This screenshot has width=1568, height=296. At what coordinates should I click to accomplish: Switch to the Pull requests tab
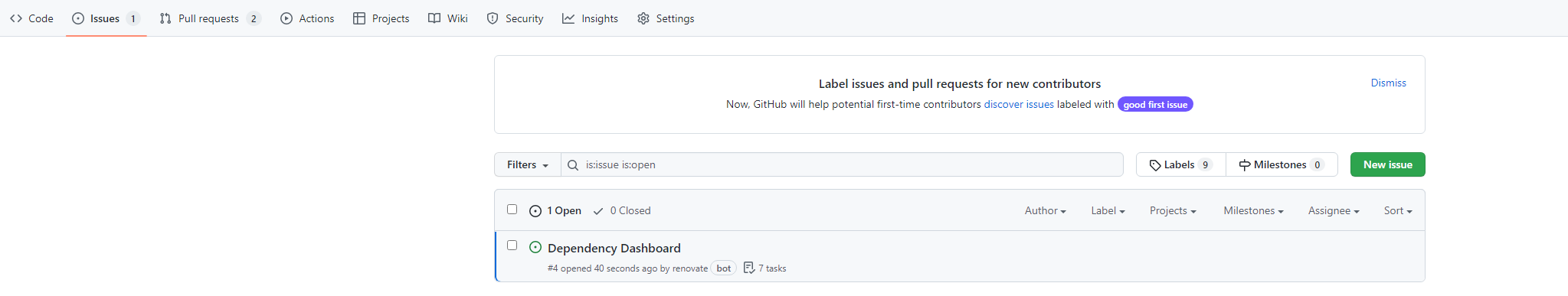pos(211,18)
